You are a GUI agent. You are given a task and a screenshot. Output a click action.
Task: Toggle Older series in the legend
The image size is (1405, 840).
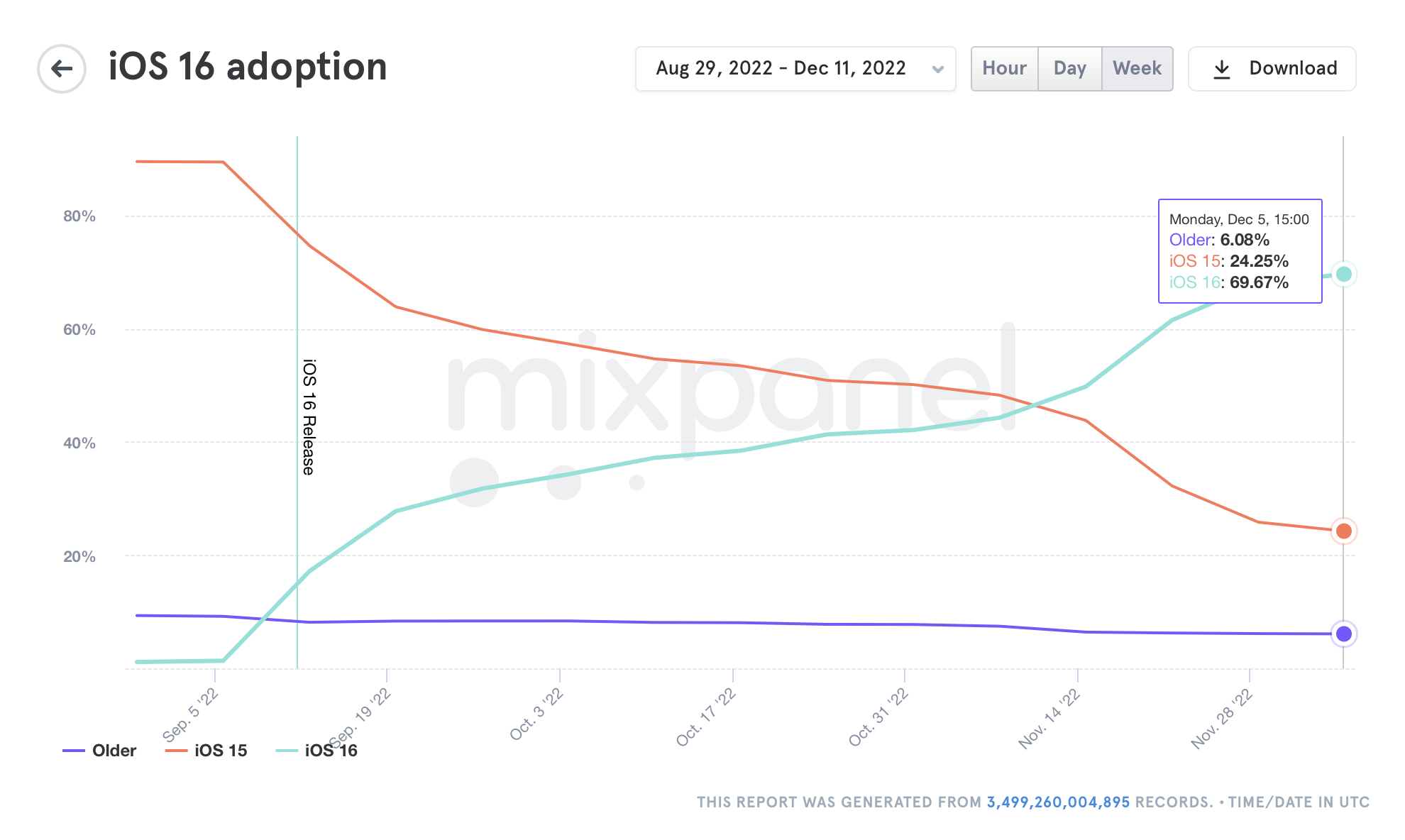pos(114,751)
